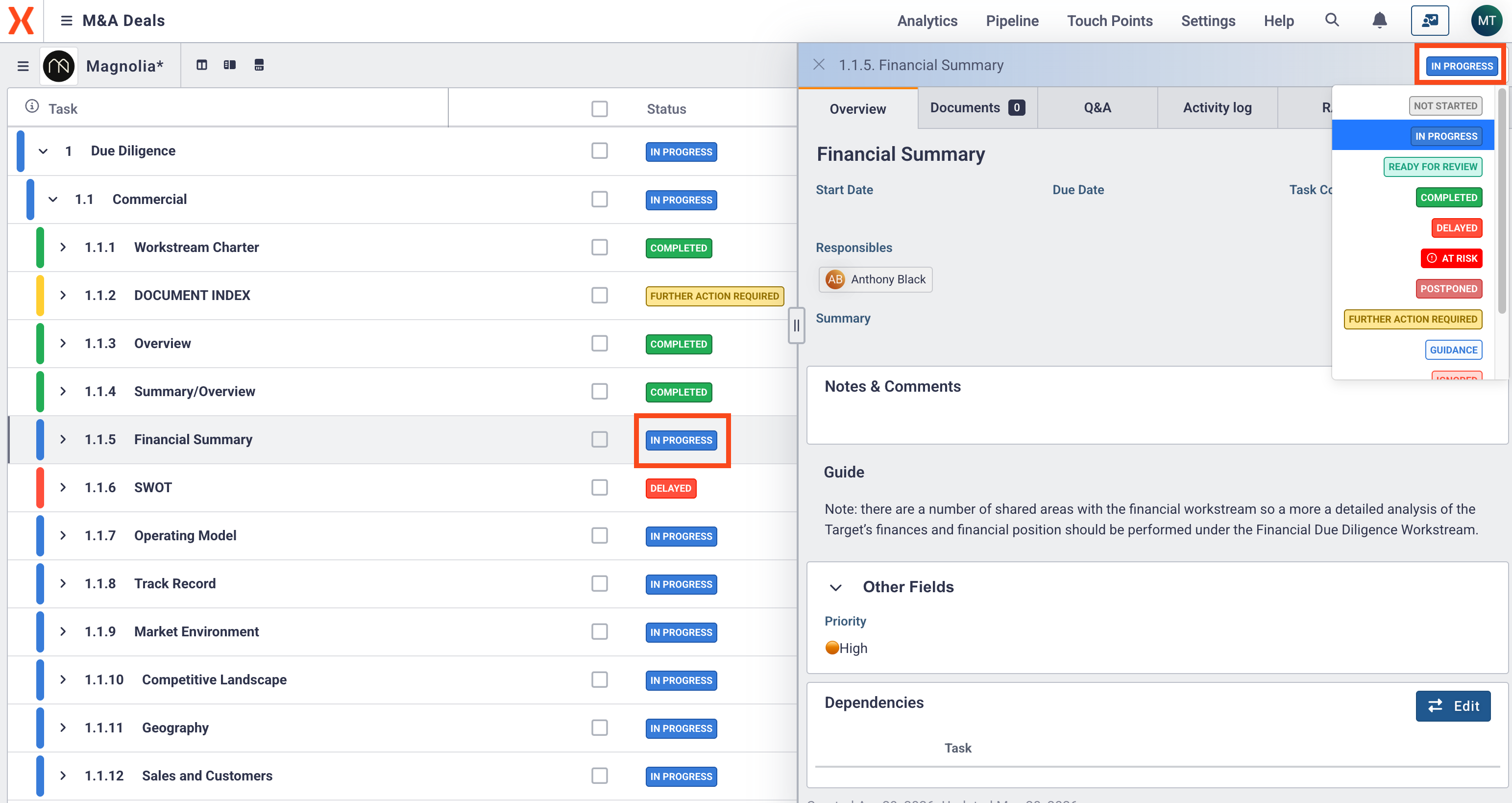Check the Geography row checkbox
Screen dimensions: 1512x803
[x=599, y=728]
